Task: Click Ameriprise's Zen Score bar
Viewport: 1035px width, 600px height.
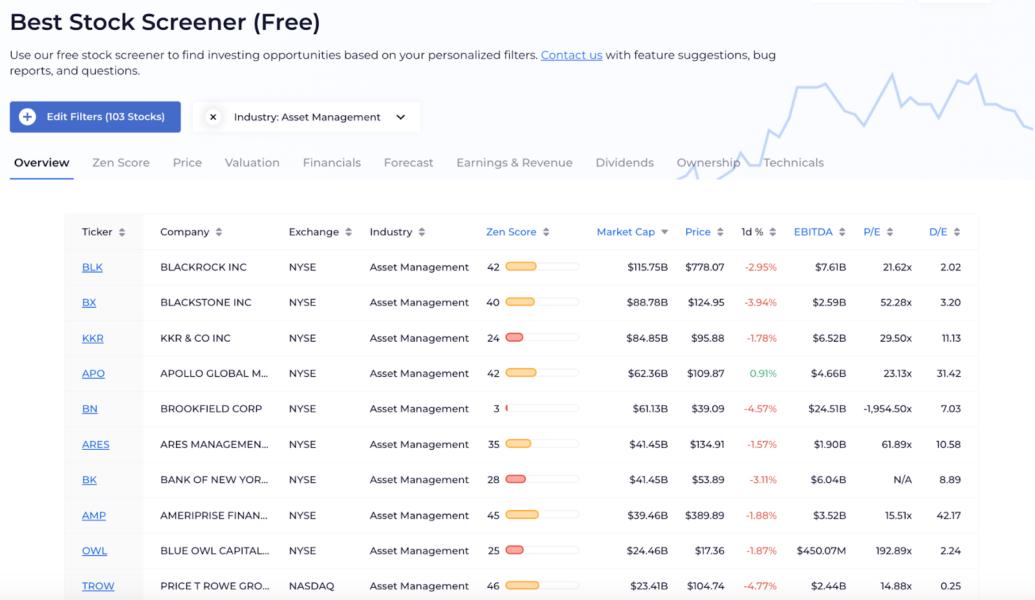Action: coord(542,515)
